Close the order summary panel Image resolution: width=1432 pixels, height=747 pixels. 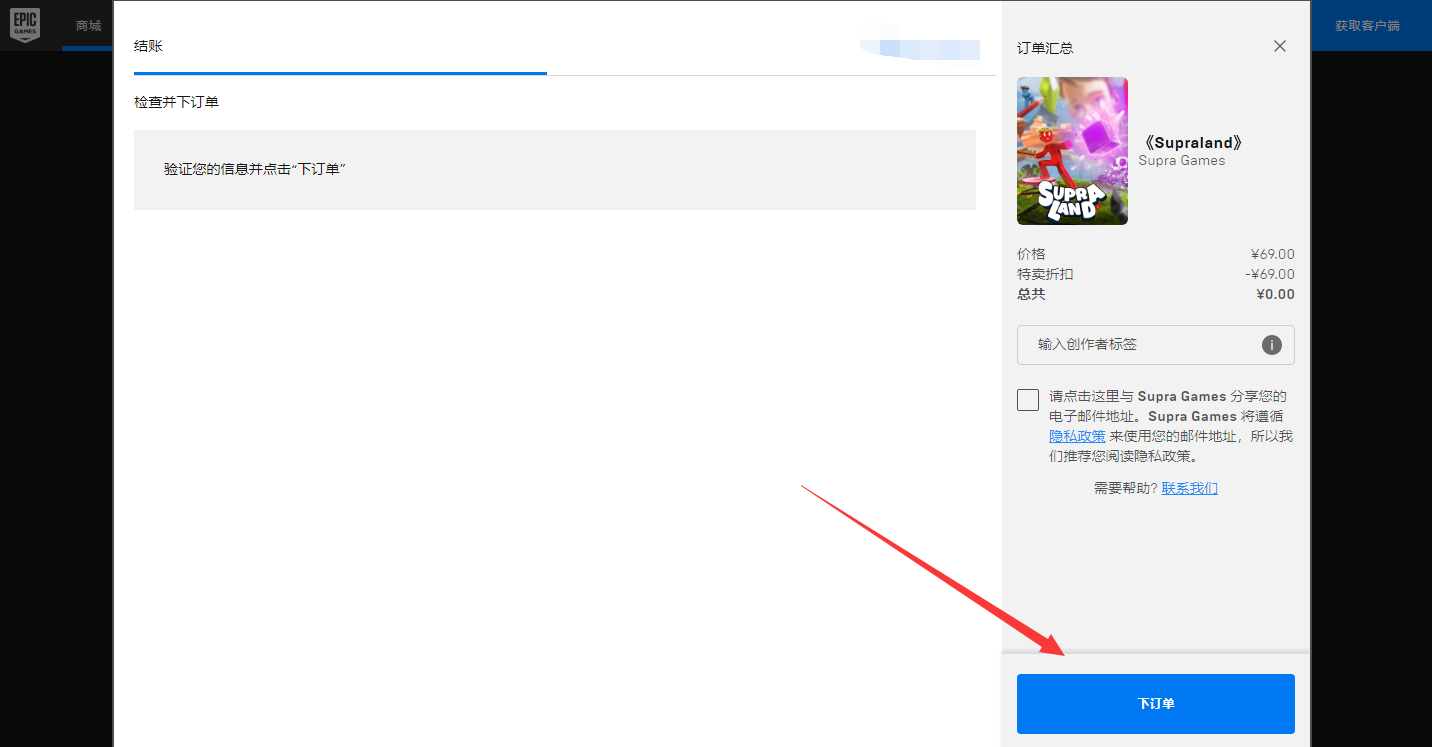pyautogui.click(x=1280, y=46)
